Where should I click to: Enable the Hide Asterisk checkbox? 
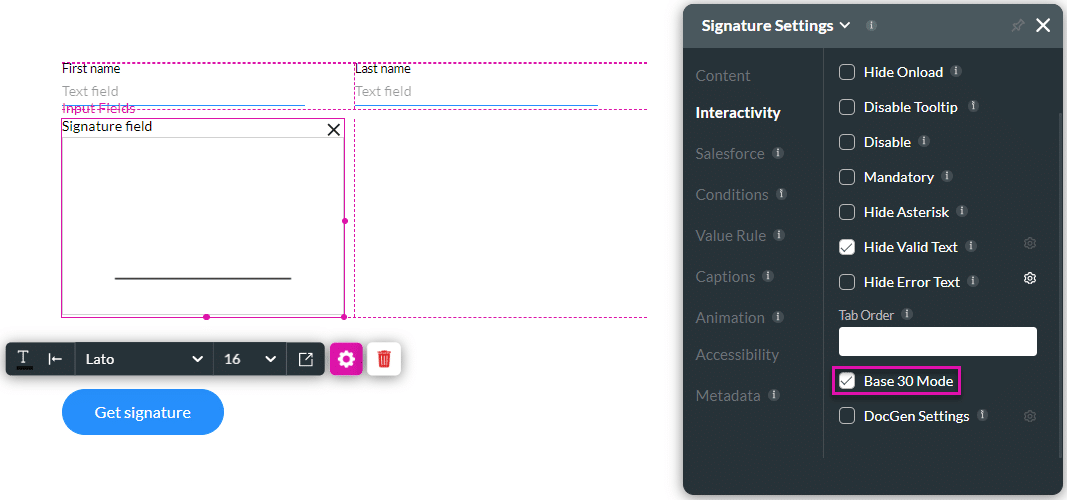coord(847,212)
